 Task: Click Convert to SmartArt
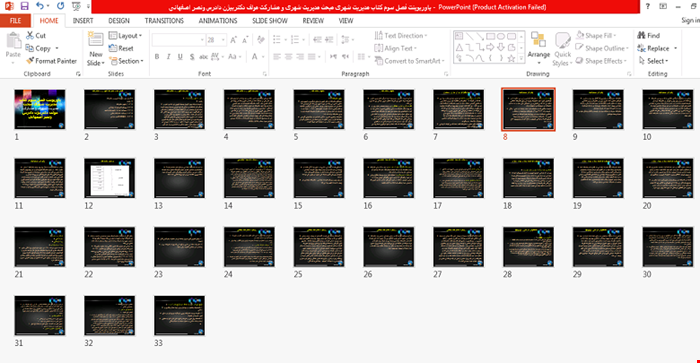pyautogui.click(x=409, y=61)
